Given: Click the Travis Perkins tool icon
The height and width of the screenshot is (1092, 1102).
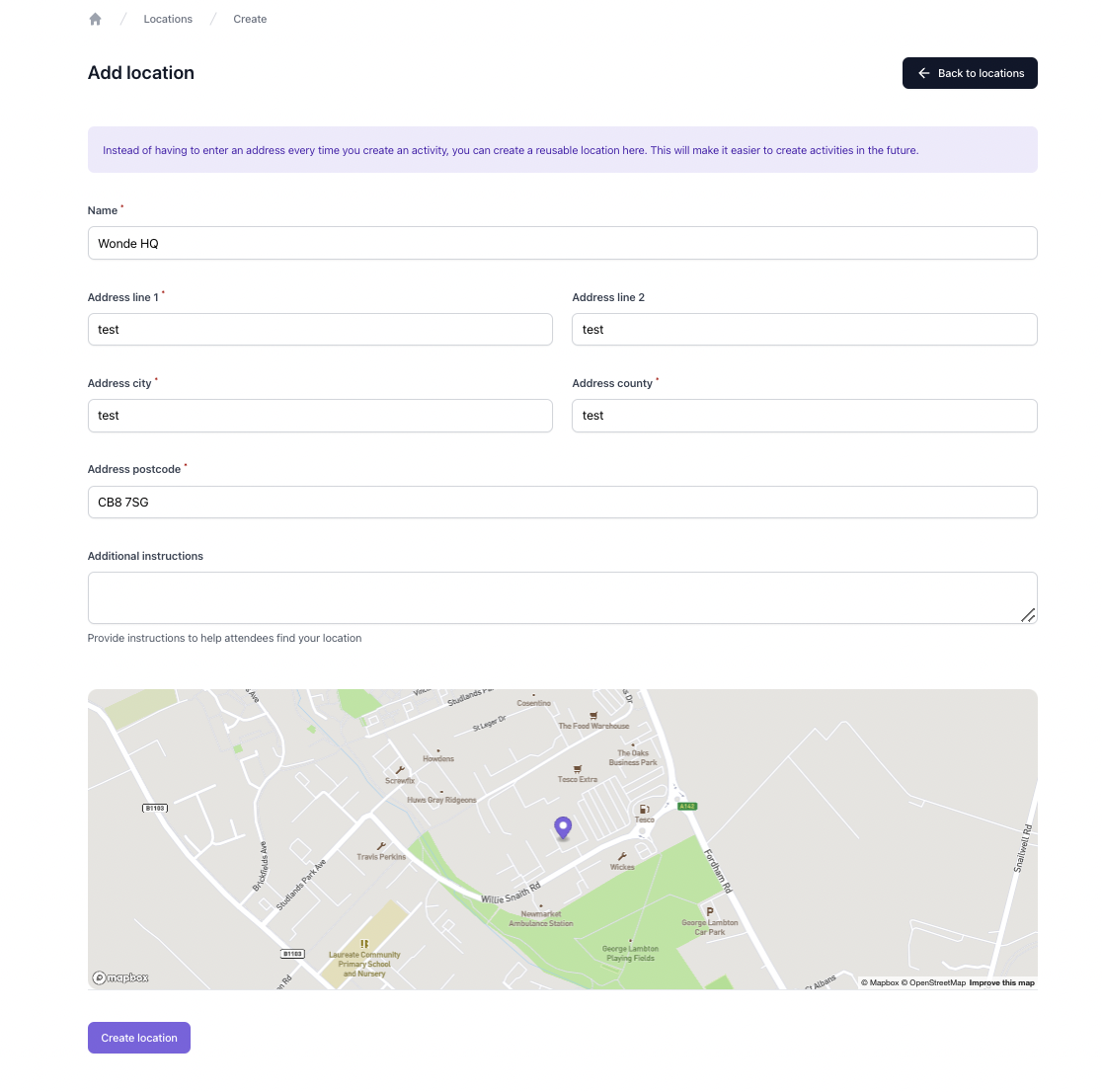Looking at the screenshot, I should (x=381, y=846).
